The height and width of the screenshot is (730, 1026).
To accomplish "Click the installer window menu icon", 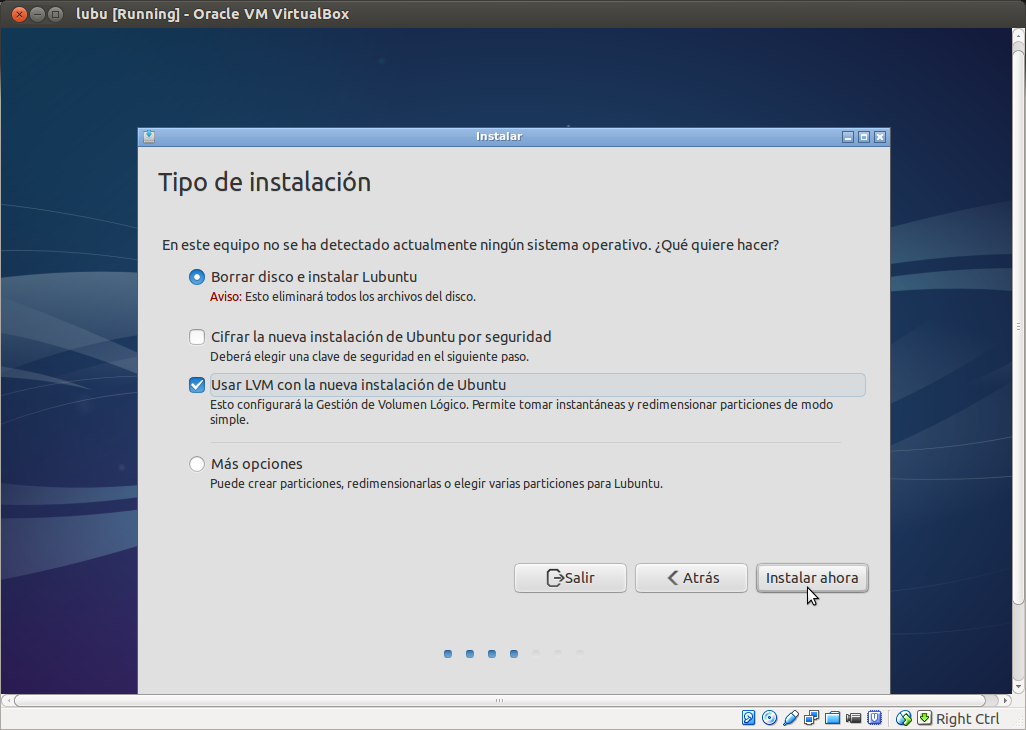I will tap(149, 137).
